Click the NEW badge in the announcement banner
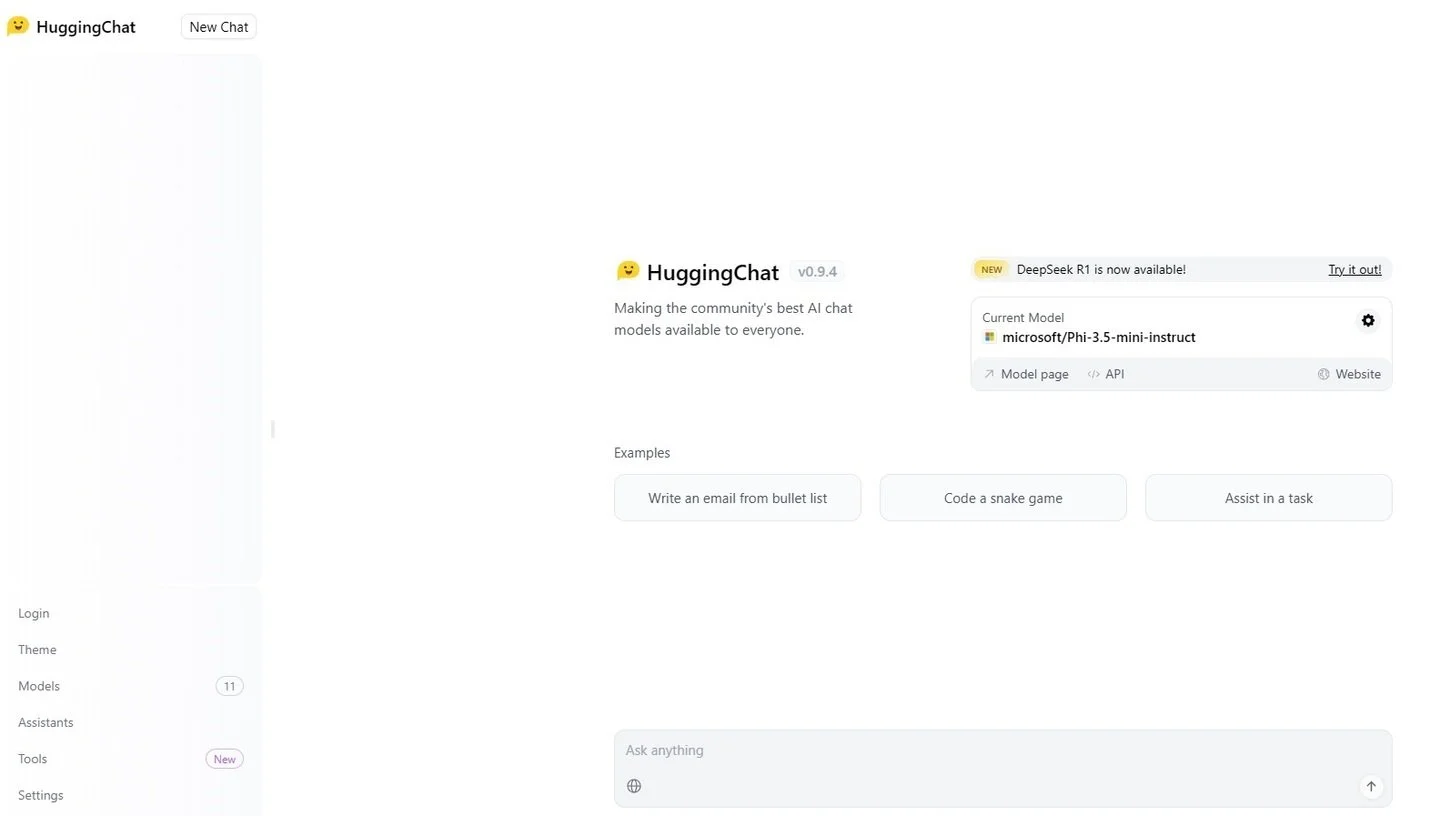The image size is (1440, 816). click(x=991, y=269)
